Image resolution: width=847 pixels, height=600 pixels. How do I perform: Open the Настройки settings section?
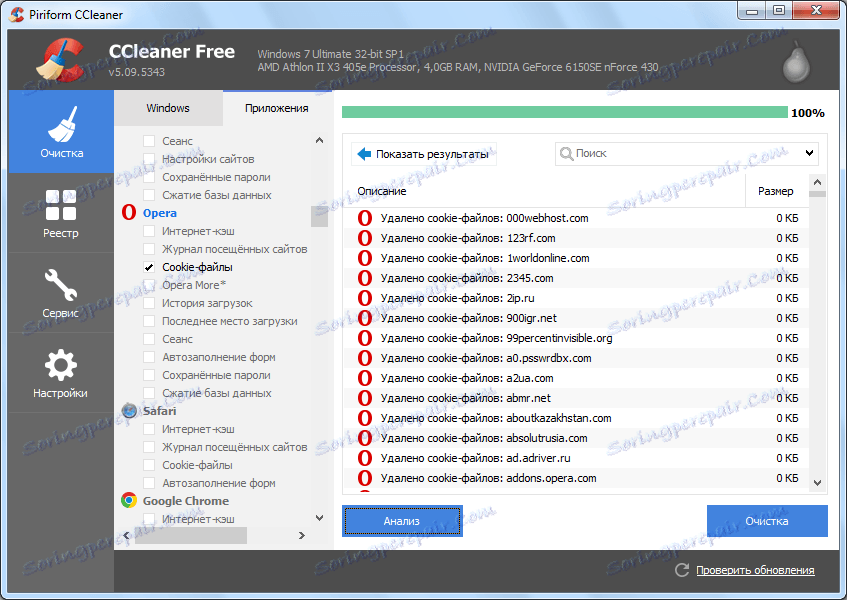click(61, 373)
